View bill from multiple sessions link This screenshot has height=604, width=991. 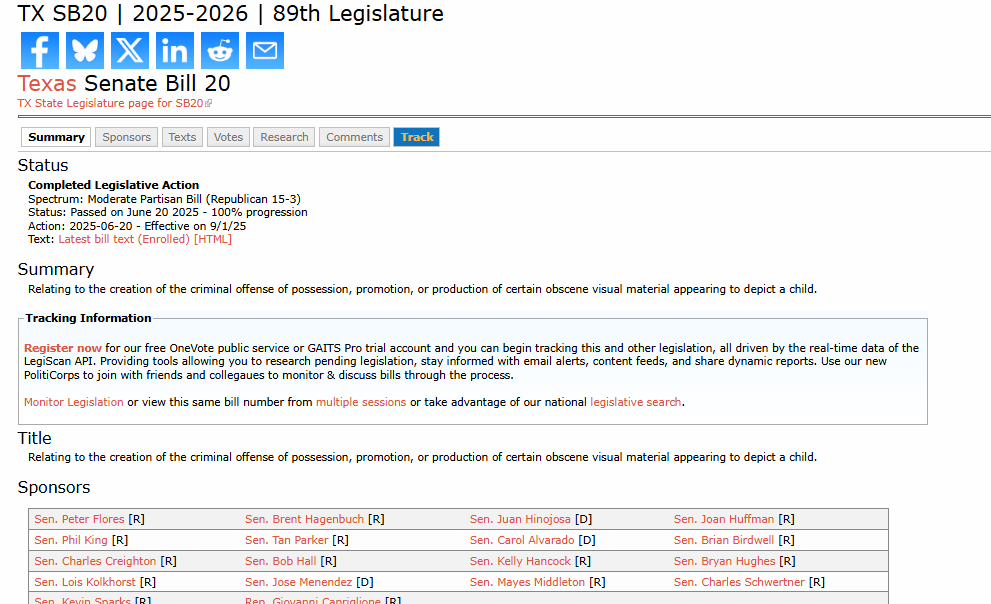[x=361, y=402]
